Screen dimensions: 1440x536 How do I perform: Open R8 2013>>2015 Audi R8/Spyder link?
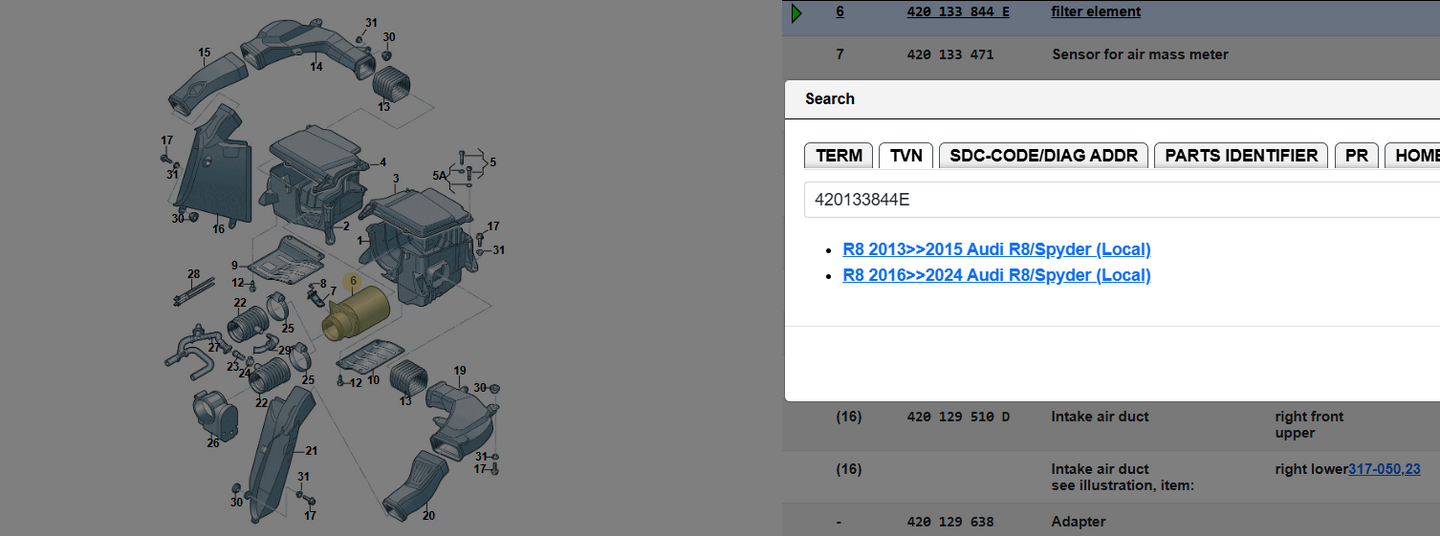click(996, 249)
